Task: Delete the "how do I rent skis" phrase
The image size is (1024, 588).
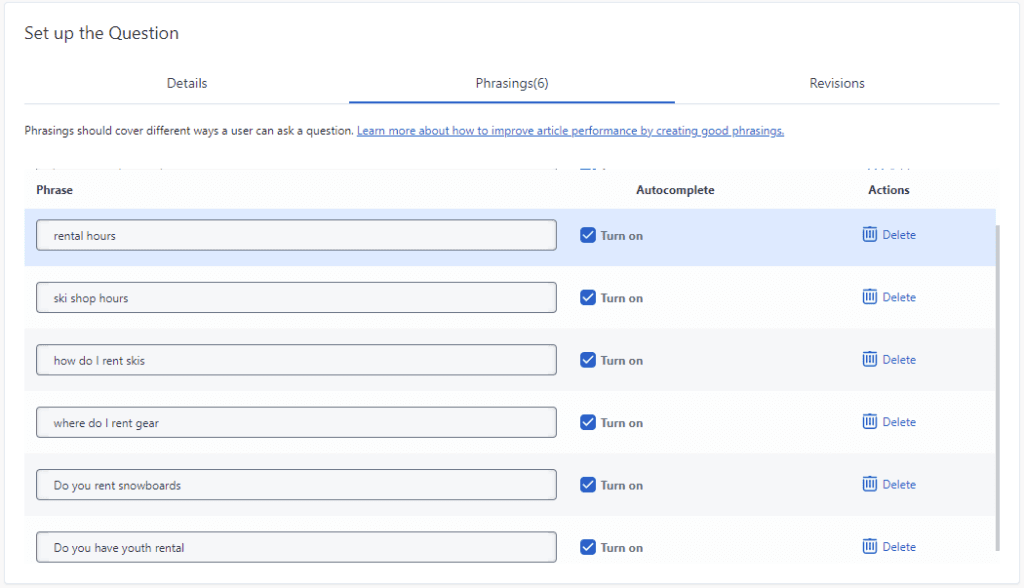Action: click(888, 359)
